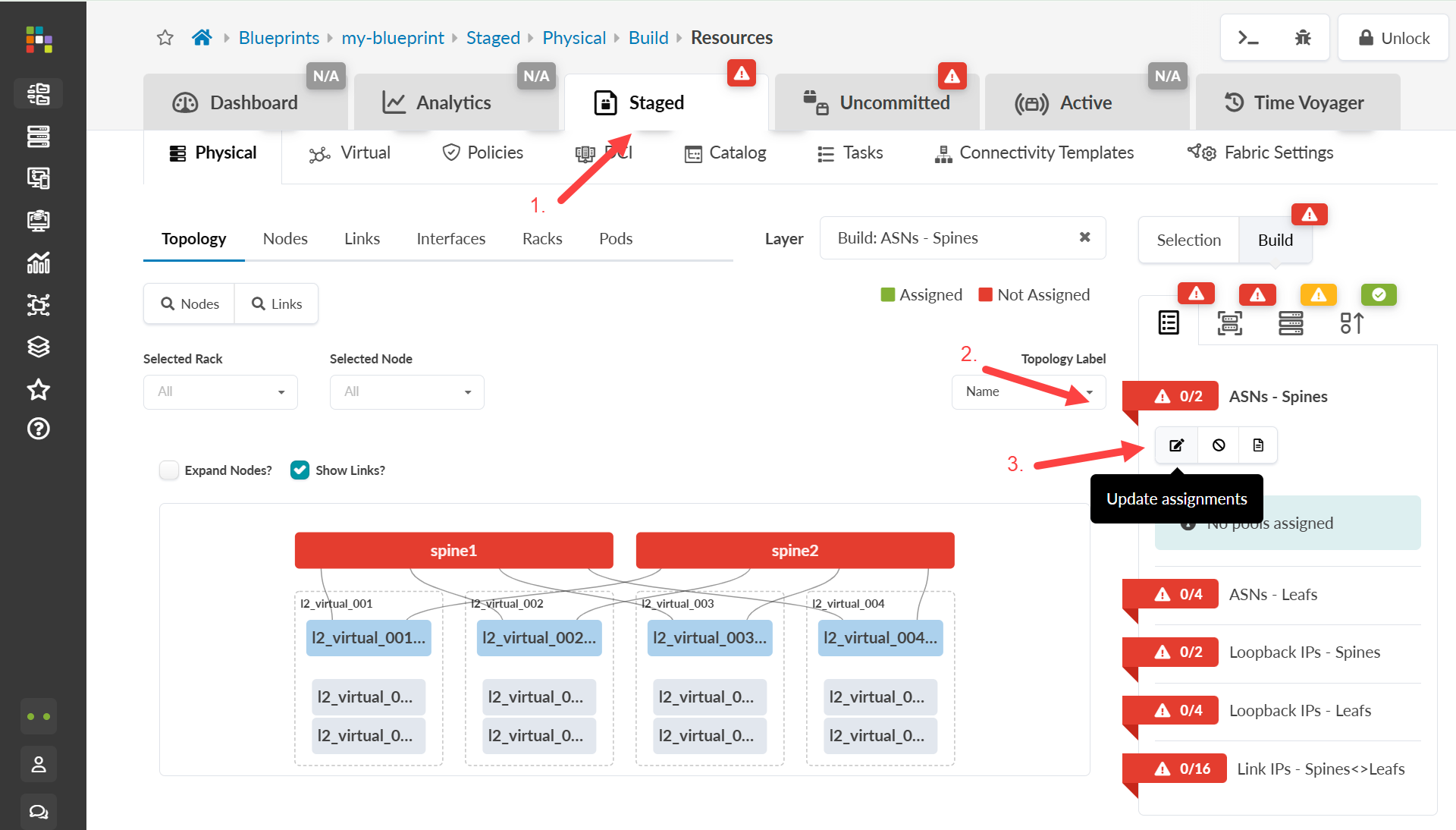This screenshot has width=1456, height=830.
Task: Open the CLI terminal icon
Action: click(1248, 38)
